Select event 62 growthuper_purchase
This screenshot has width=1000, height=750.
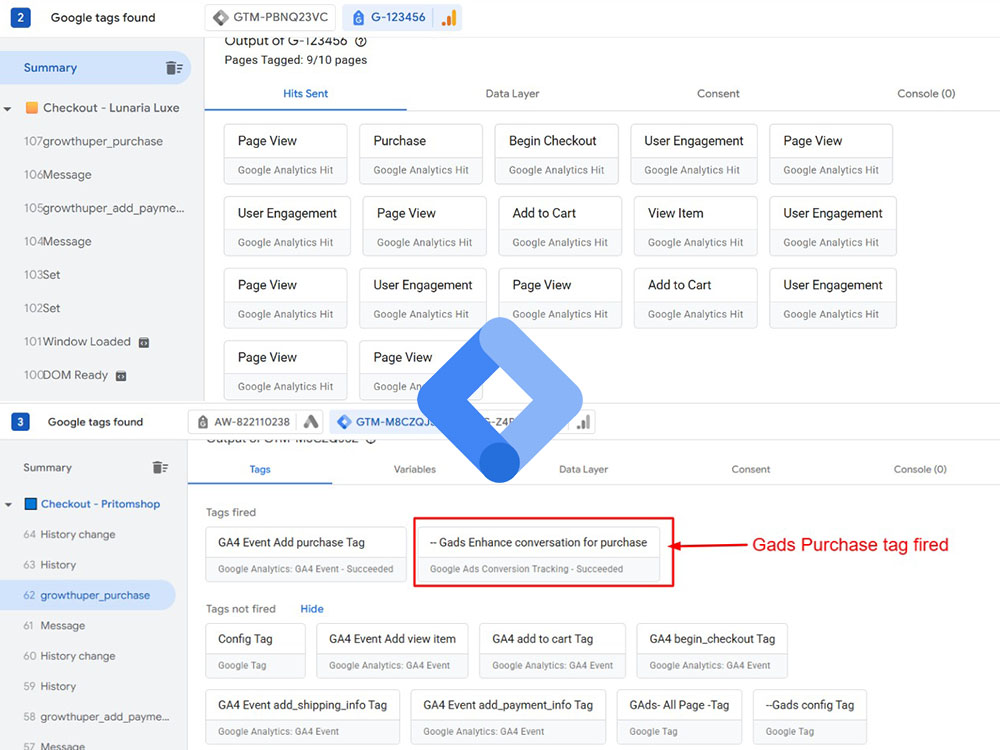87,595
